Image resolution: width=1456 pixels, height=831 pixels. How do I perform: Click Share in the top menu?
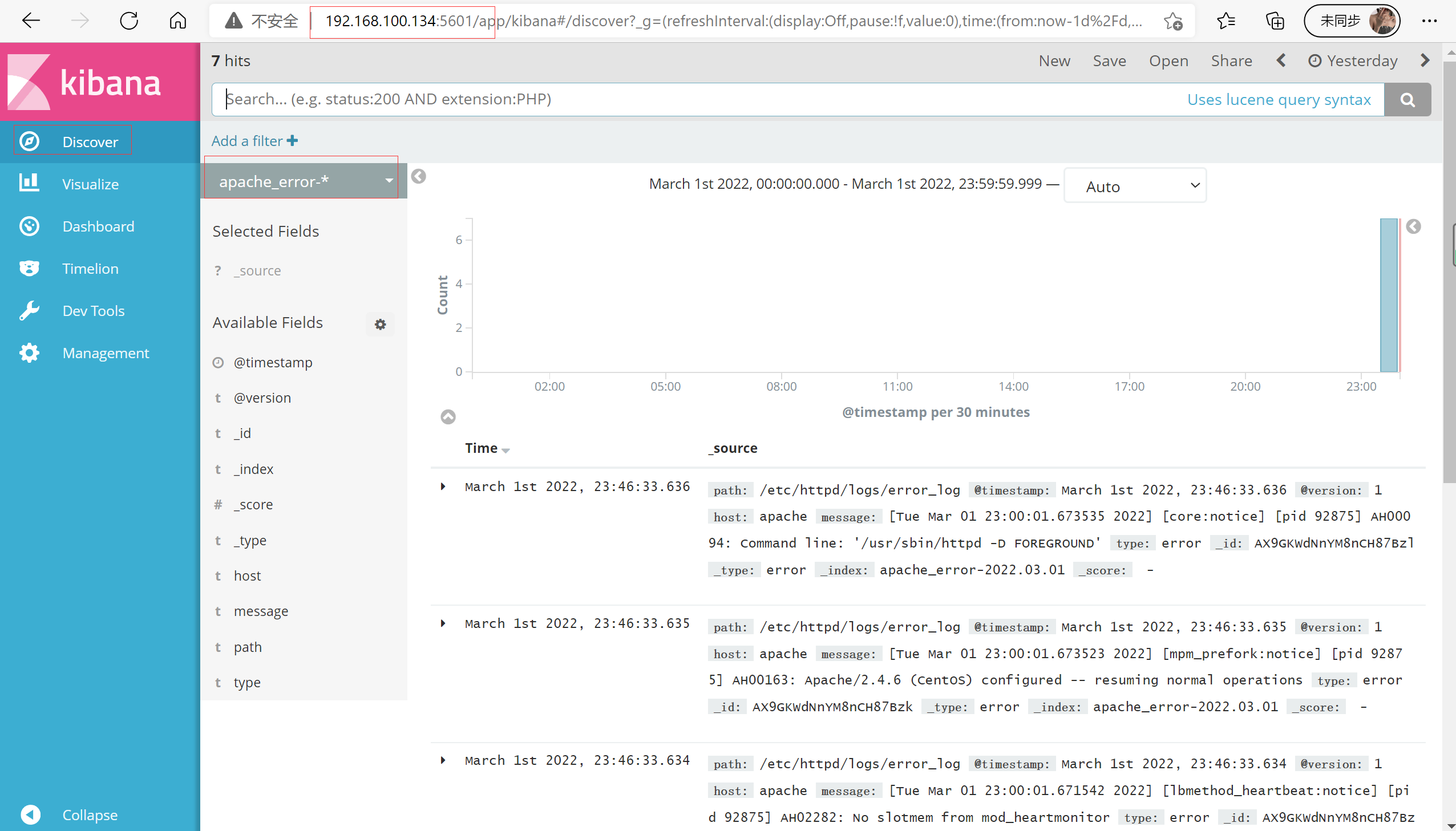pos(1231,60)
